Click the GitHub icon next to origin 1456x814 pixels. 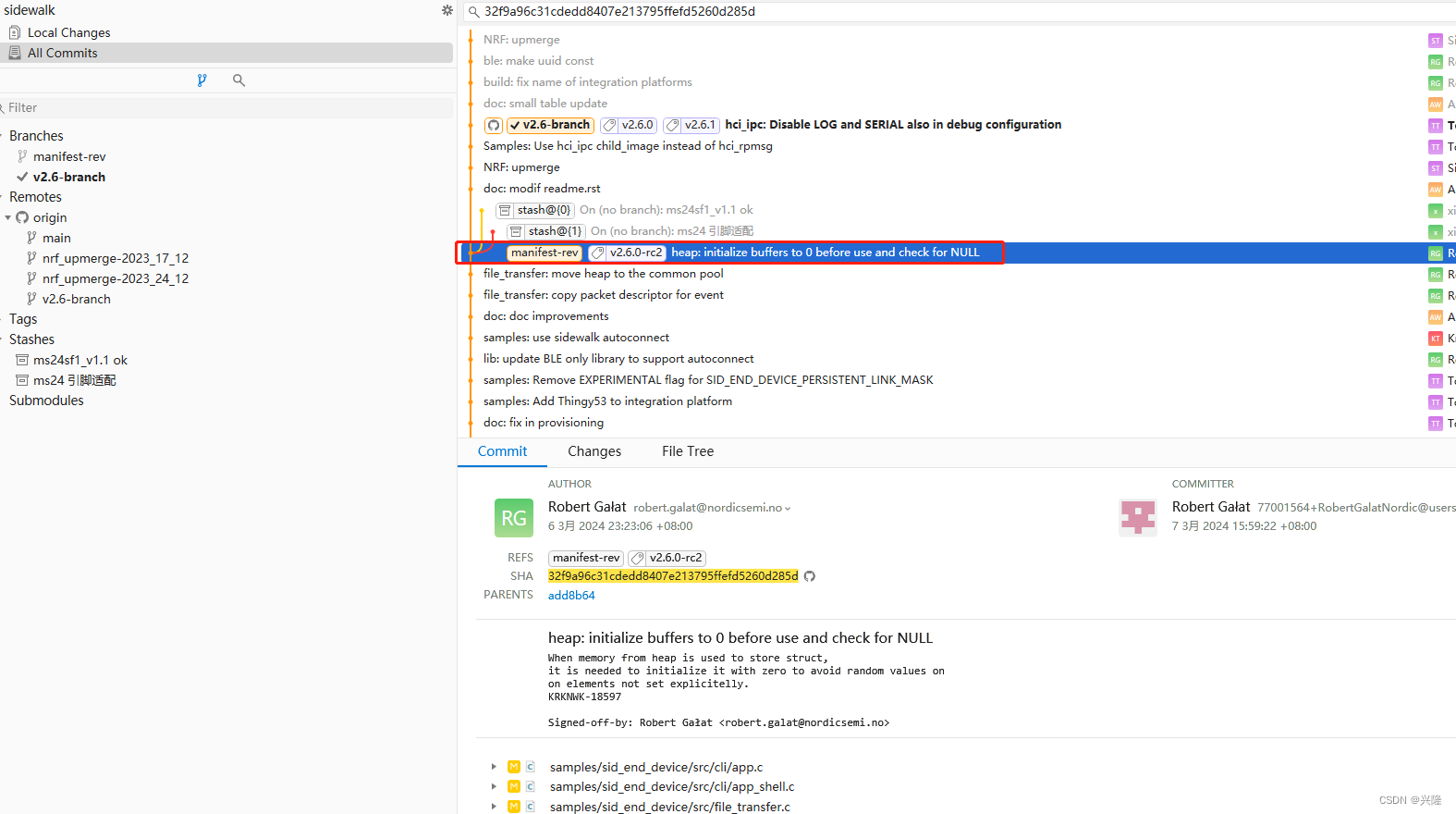pos(22,217)
